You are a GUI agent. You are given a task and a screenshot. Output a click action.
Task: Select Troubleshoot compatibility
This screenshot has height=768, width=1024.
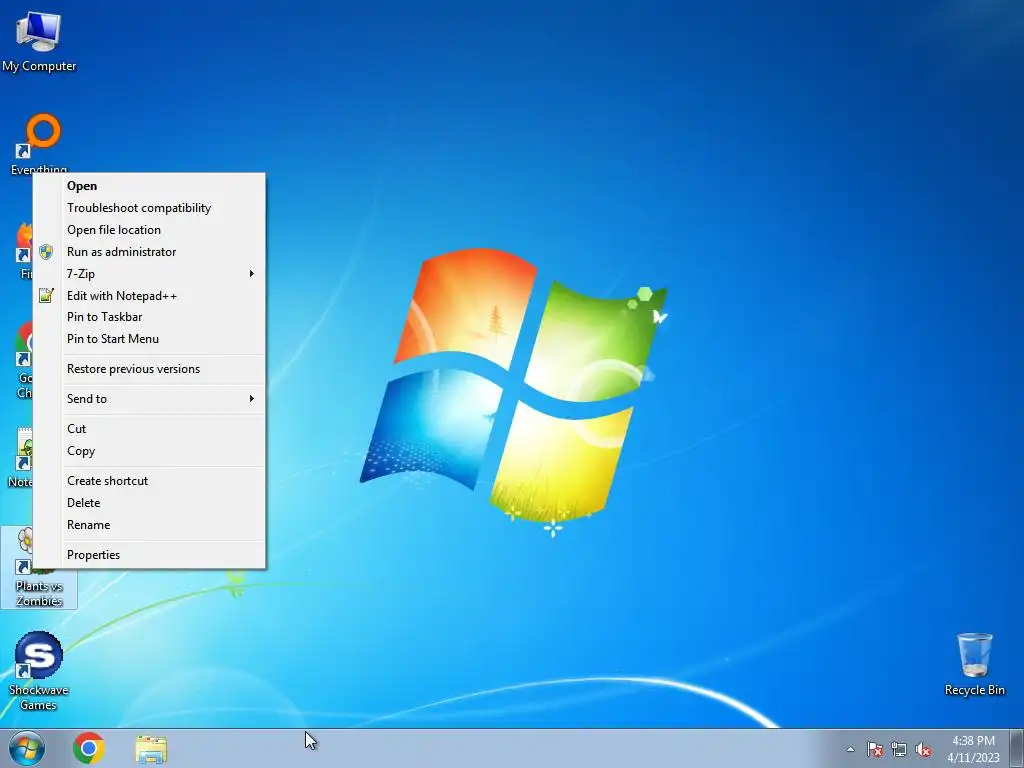click(x=150, y=208)
